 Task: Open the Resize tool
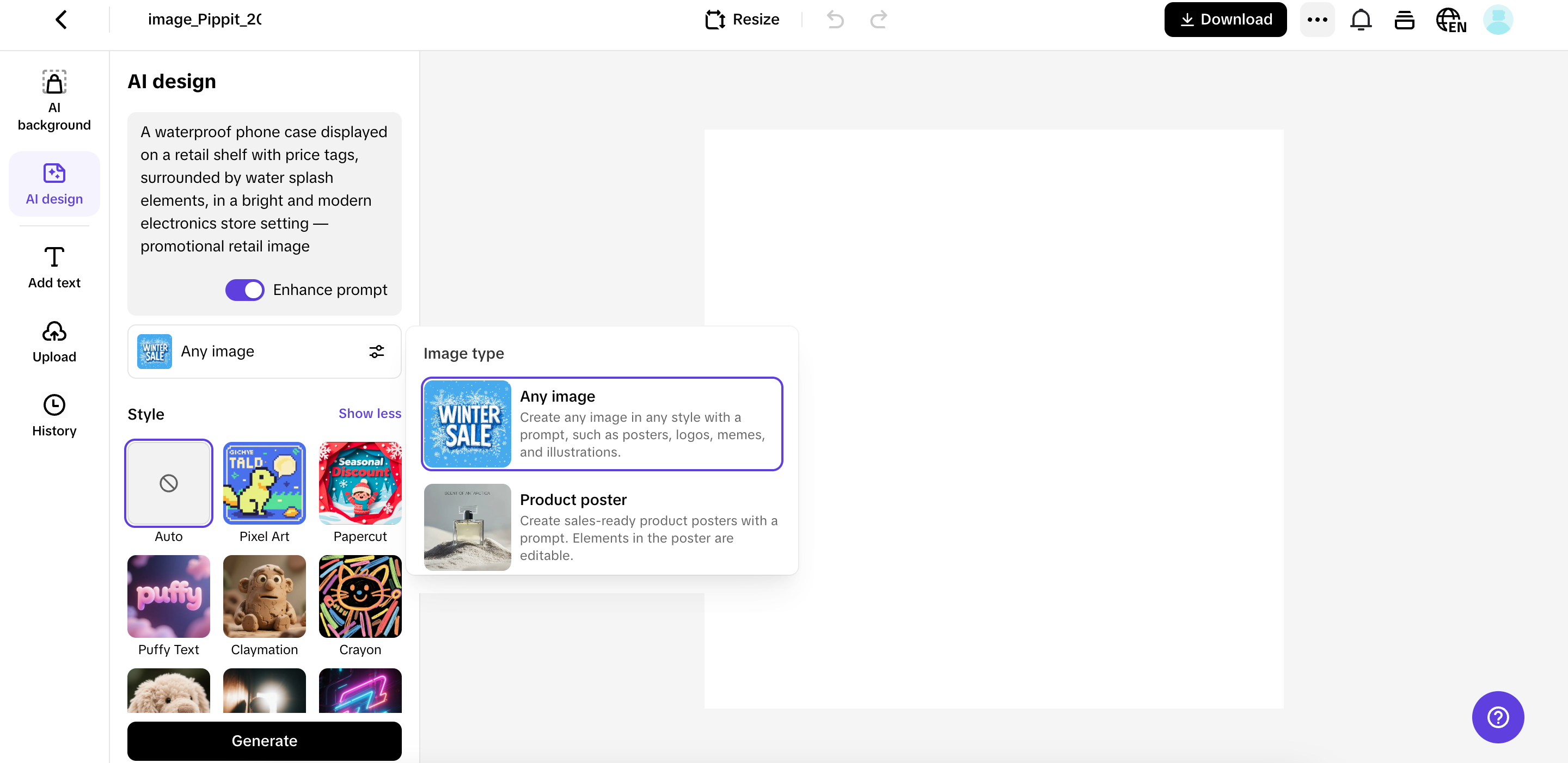pos(742,19)
